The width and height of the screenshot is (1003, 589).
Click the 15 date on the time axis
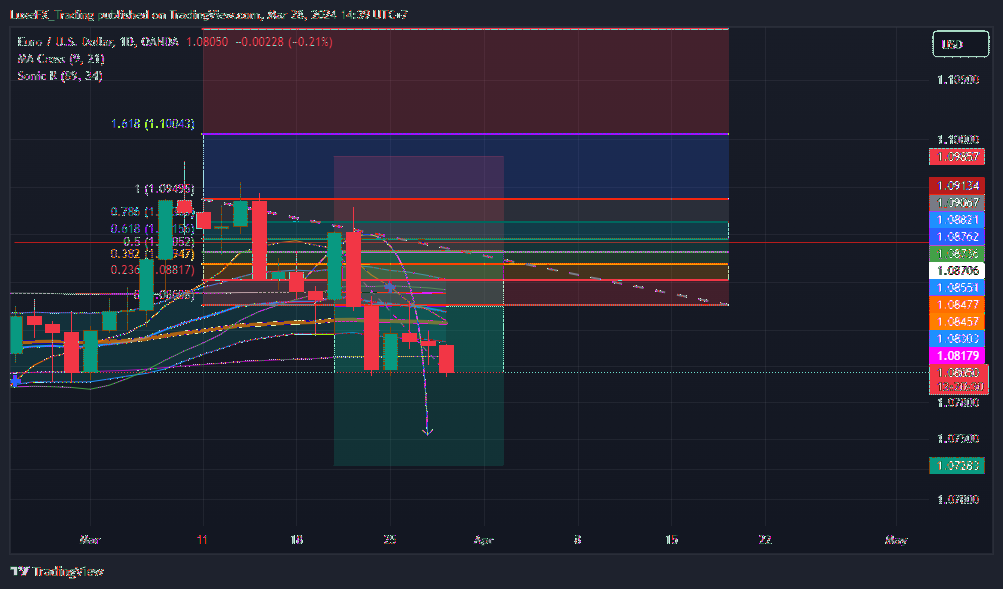(x=671, y=540)
